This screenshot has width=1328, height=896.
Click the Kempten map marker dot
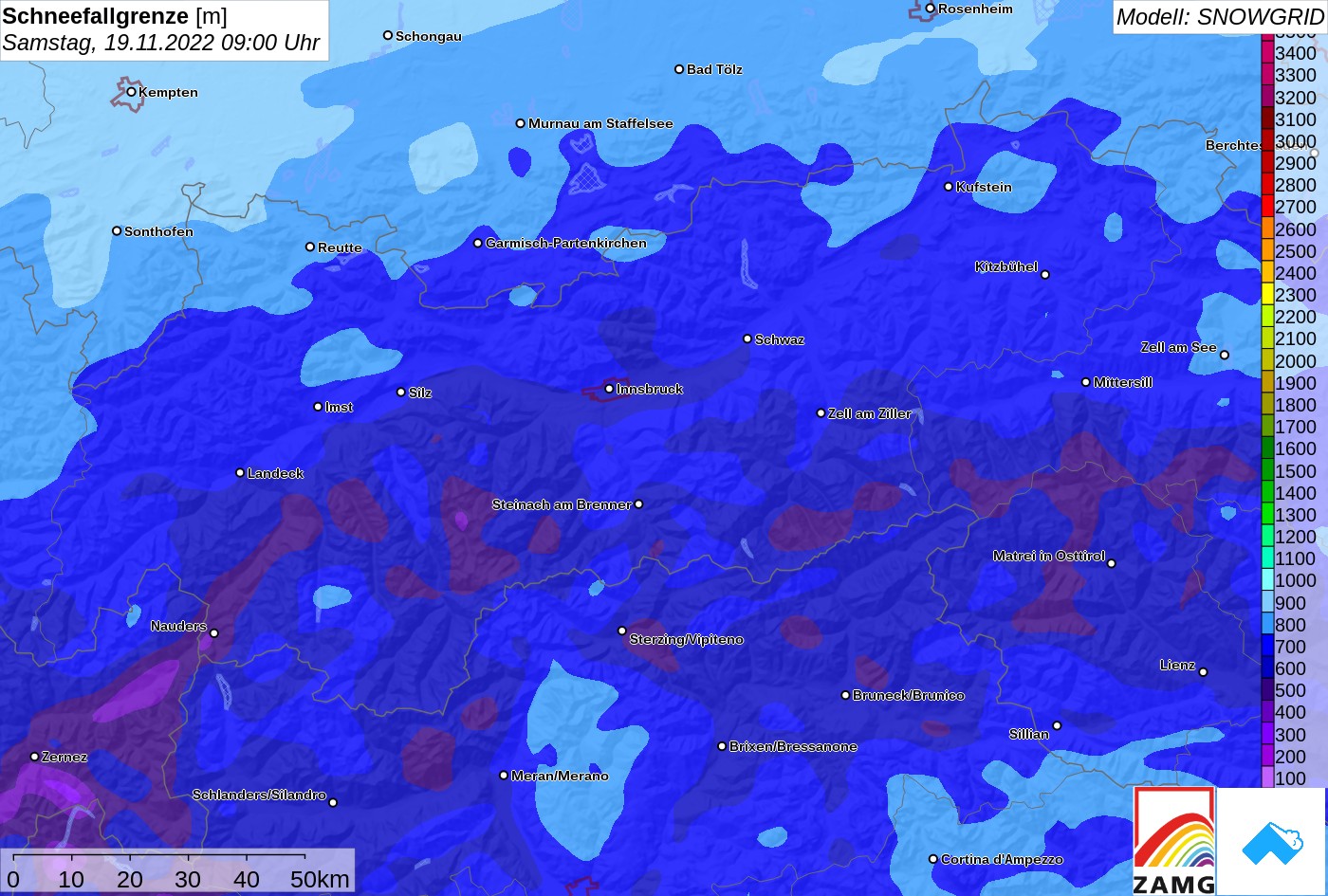131,92
